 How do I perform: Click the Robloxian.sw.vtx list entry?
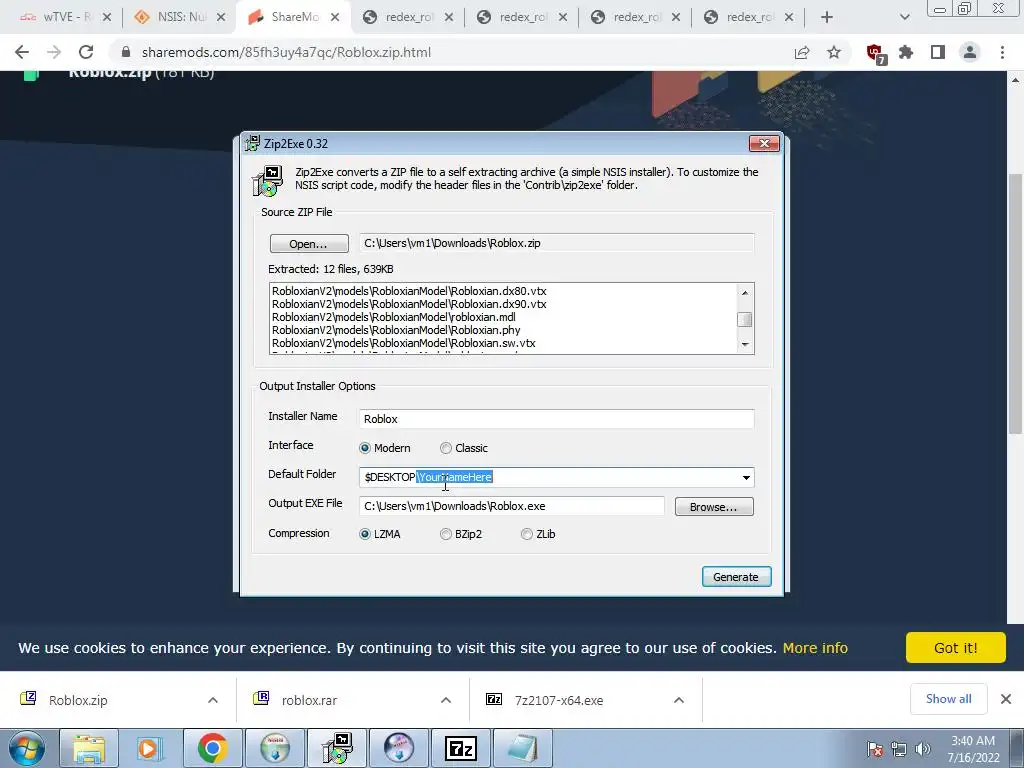tap(404, 344)
